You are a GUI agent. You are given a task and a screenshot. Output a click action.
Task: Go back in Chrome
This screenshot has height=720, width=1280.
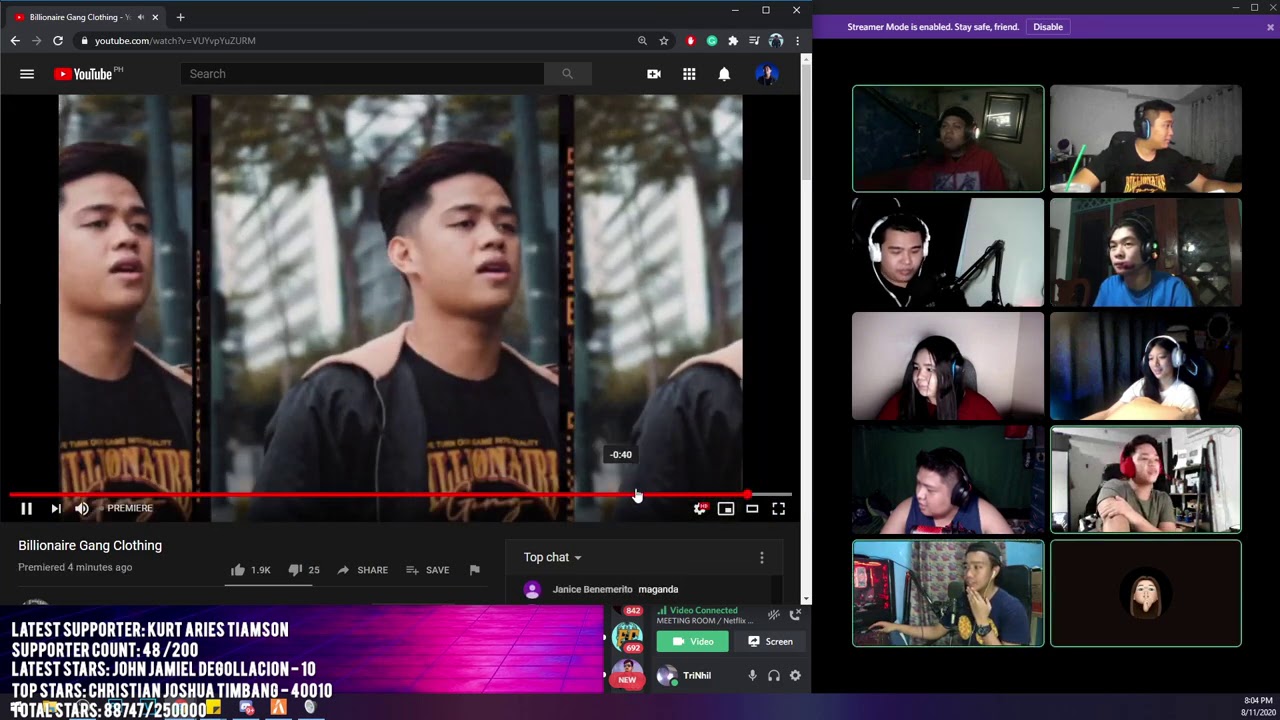15,41
